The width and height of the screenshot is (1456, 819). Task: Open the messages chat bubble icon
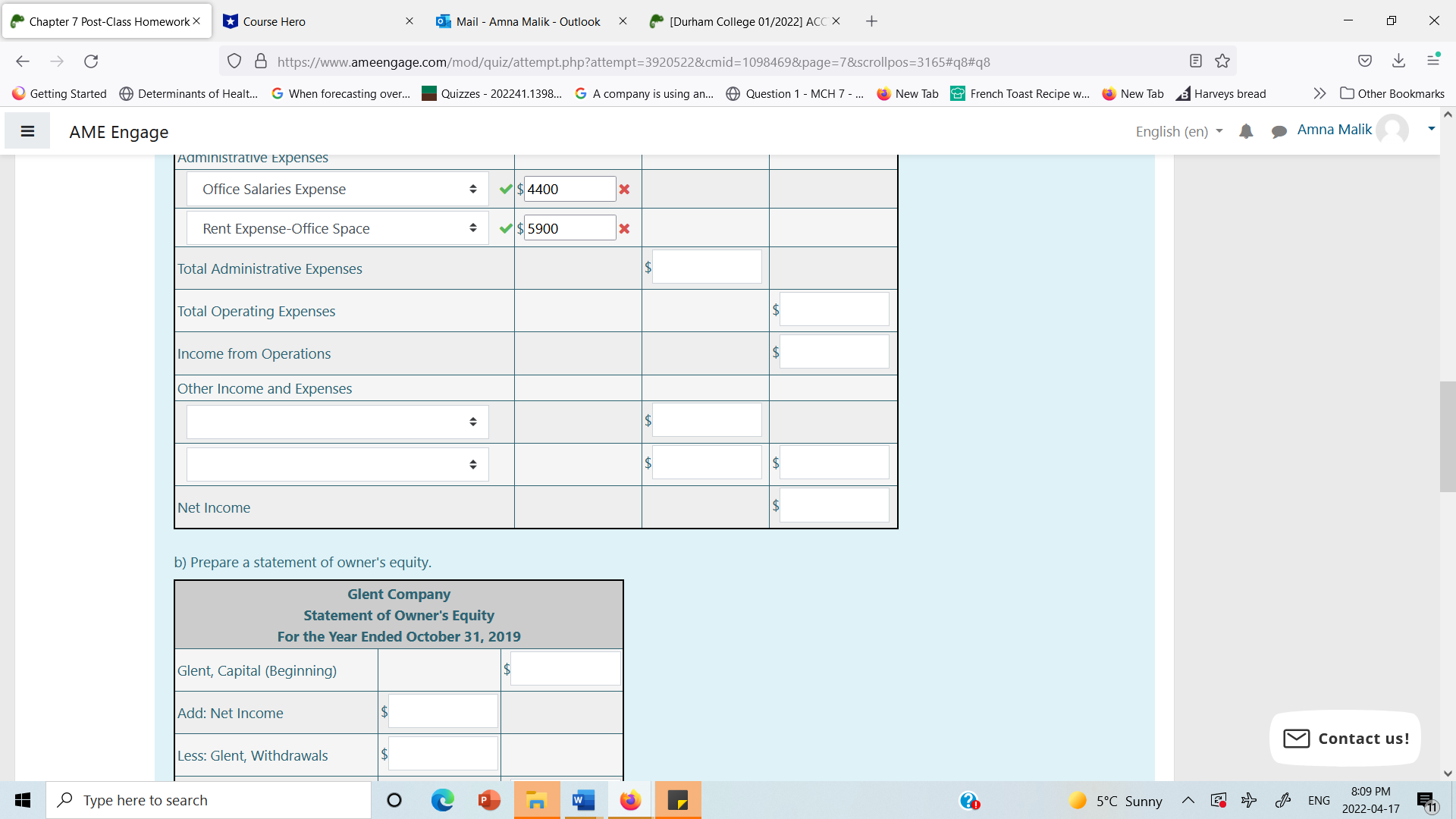[1279, 131]
